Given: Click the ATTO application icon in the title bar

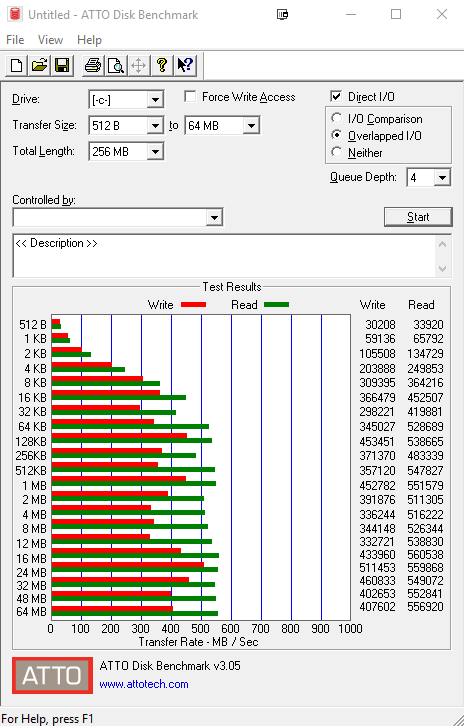Looking at the screenshot, I should click(15, 14).
